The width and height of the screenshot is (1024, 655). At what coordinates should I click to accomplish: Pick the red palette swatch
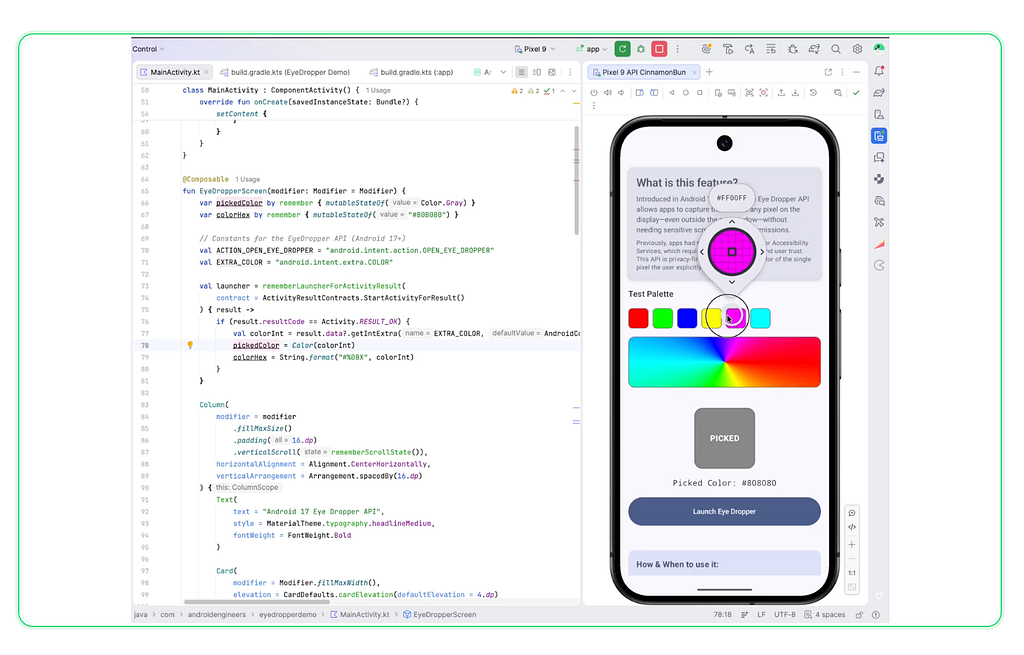tap(638, 318)
